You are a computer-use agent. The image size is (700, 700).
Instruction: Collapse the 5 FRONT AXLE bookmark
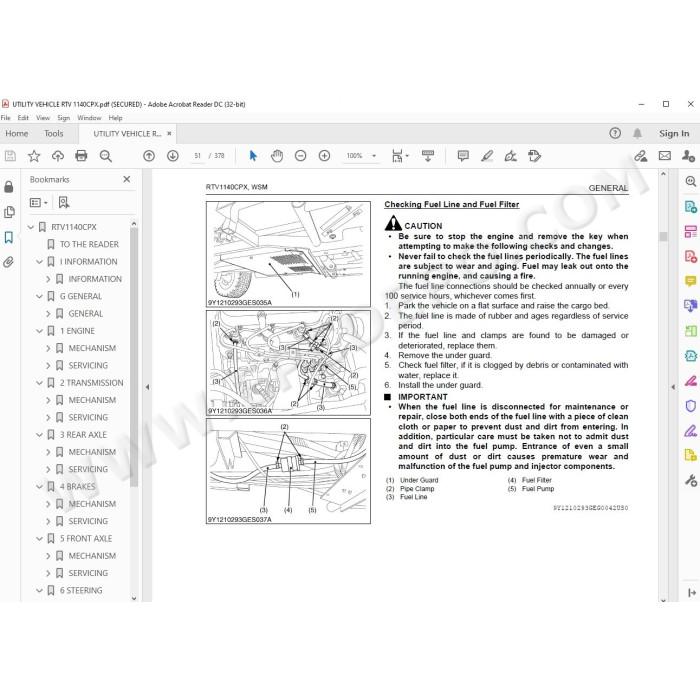39,539
